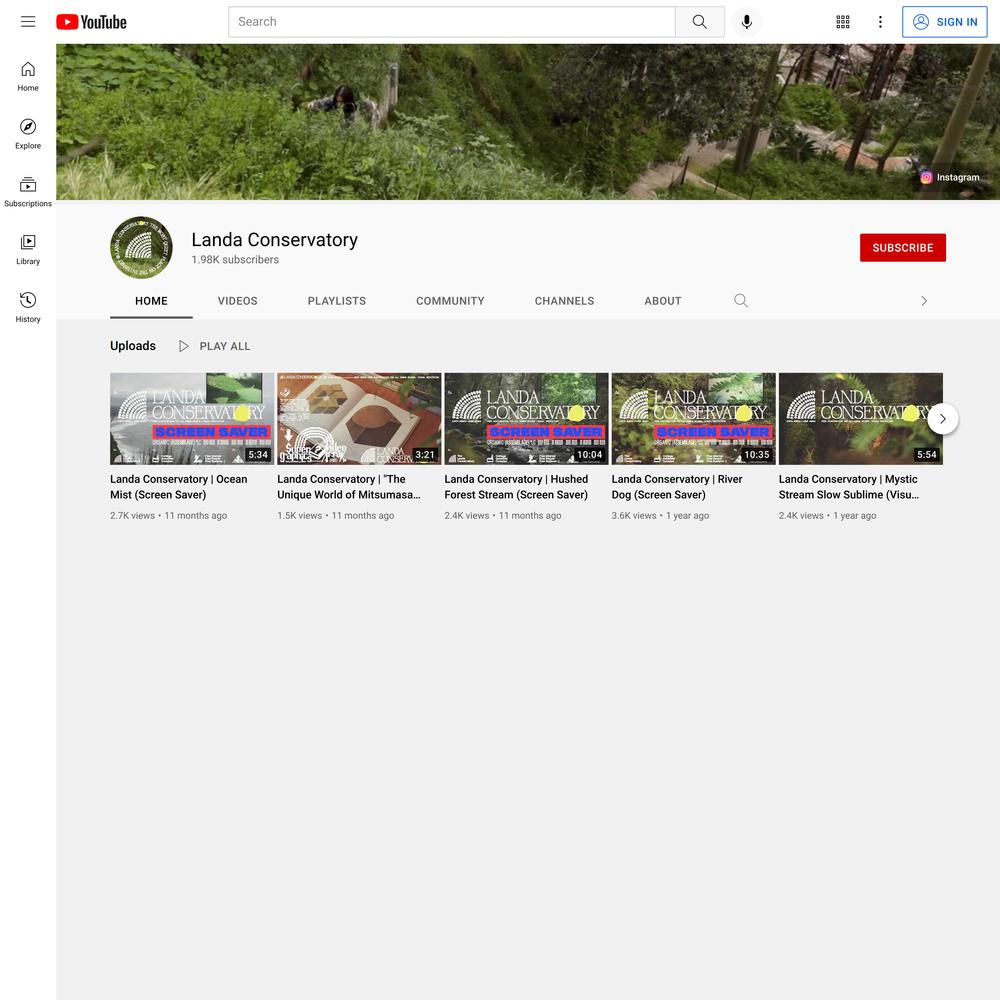The height and width of the screenshot is (1000, 1000).
Task: Open the YouTube apps grid
Action: pos(842,22)
